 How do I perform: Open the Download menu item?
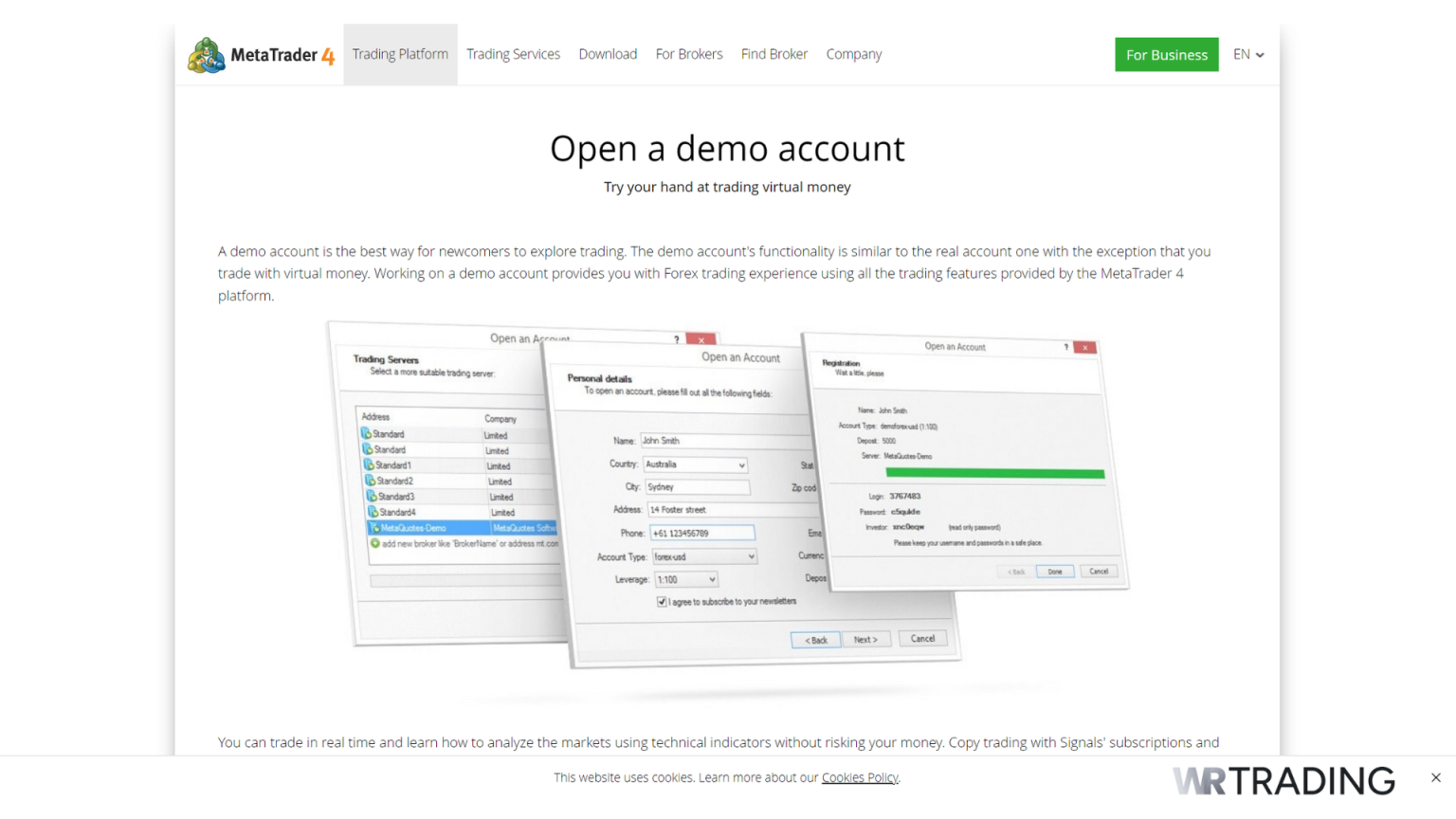pos(608,54)
